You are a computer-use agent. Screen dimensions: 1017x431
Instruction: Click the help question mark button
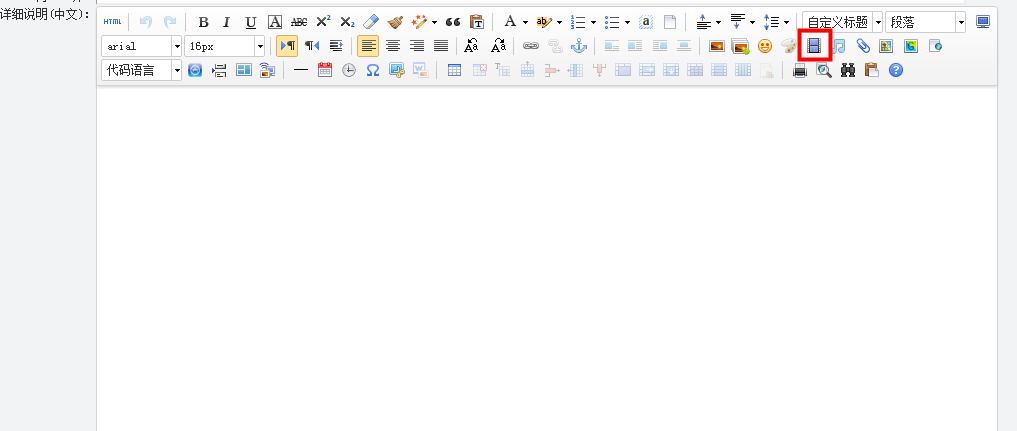click(896, 71)
